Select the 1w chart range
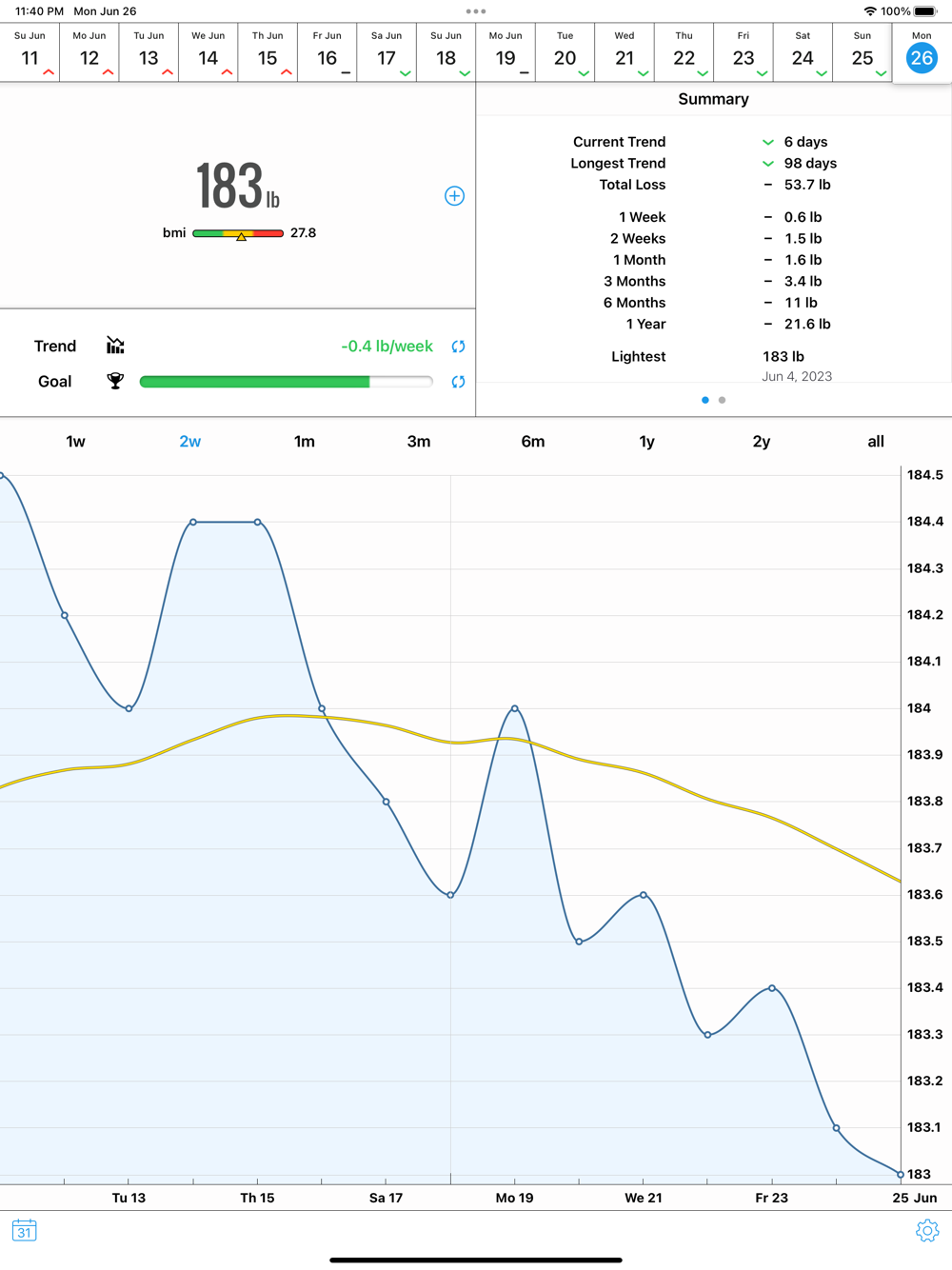 coord(75,442)
